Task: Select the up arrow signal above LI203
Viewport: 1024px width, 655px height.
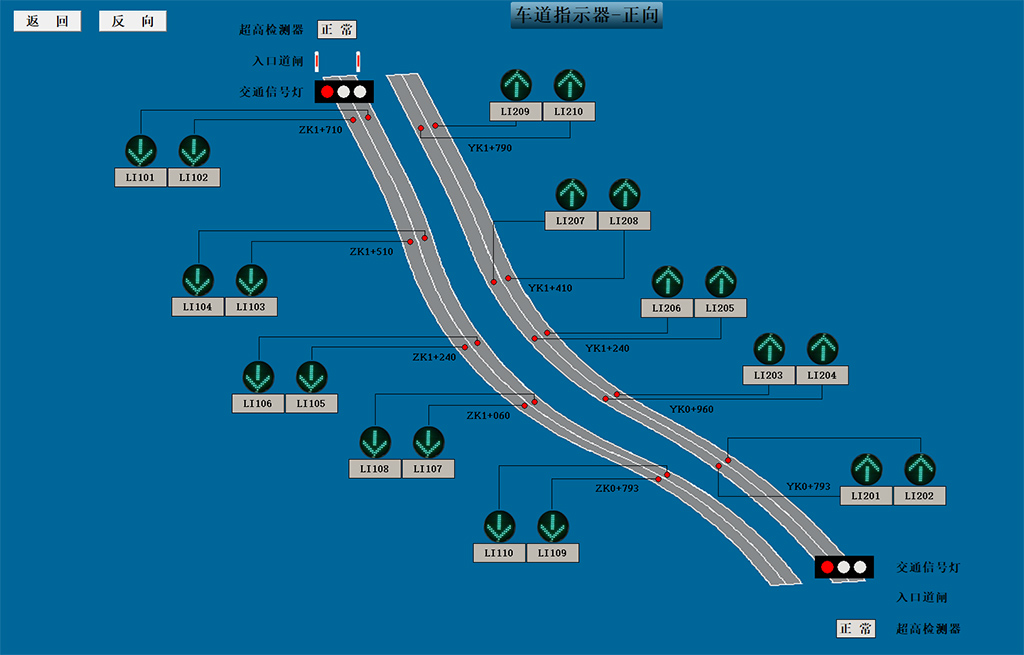Action: 769,348
